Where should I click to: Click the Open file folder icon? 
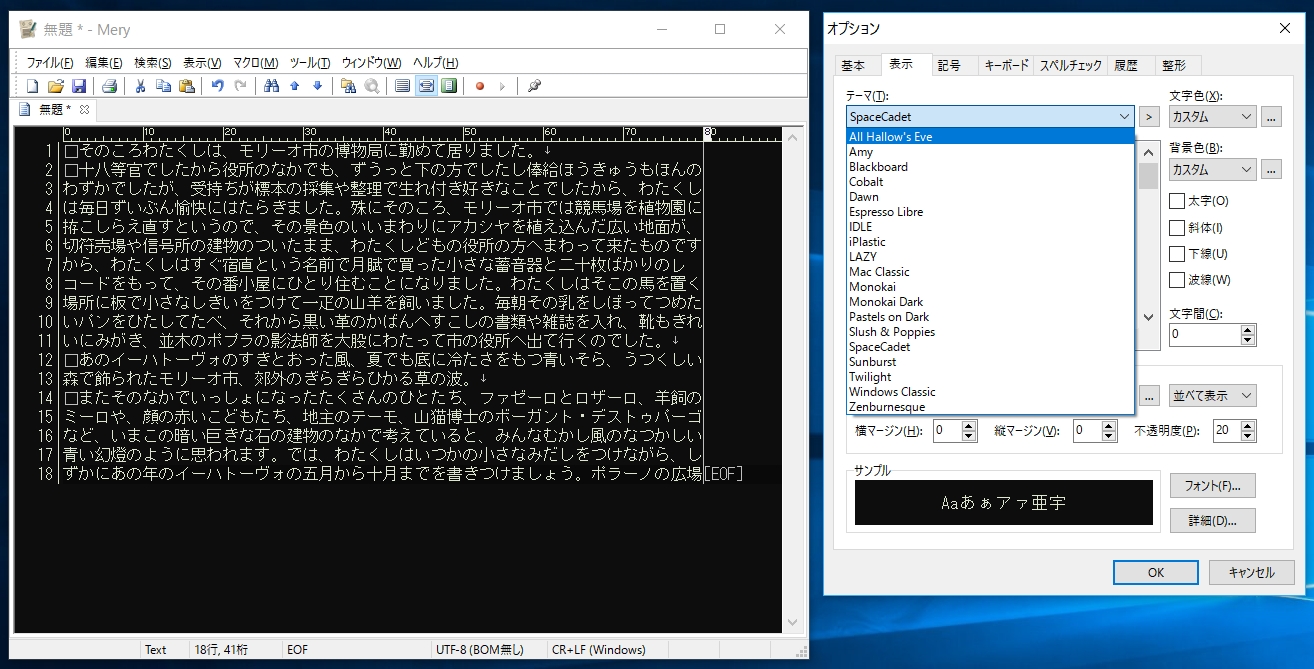[56, 86]
